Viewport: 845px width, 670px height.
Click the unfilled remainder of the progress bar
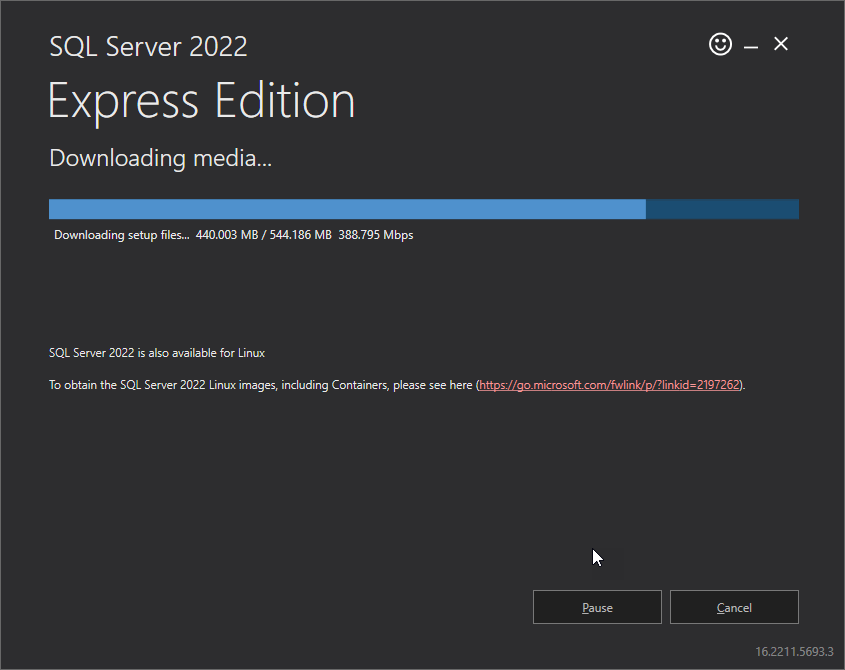coord(722,209)
